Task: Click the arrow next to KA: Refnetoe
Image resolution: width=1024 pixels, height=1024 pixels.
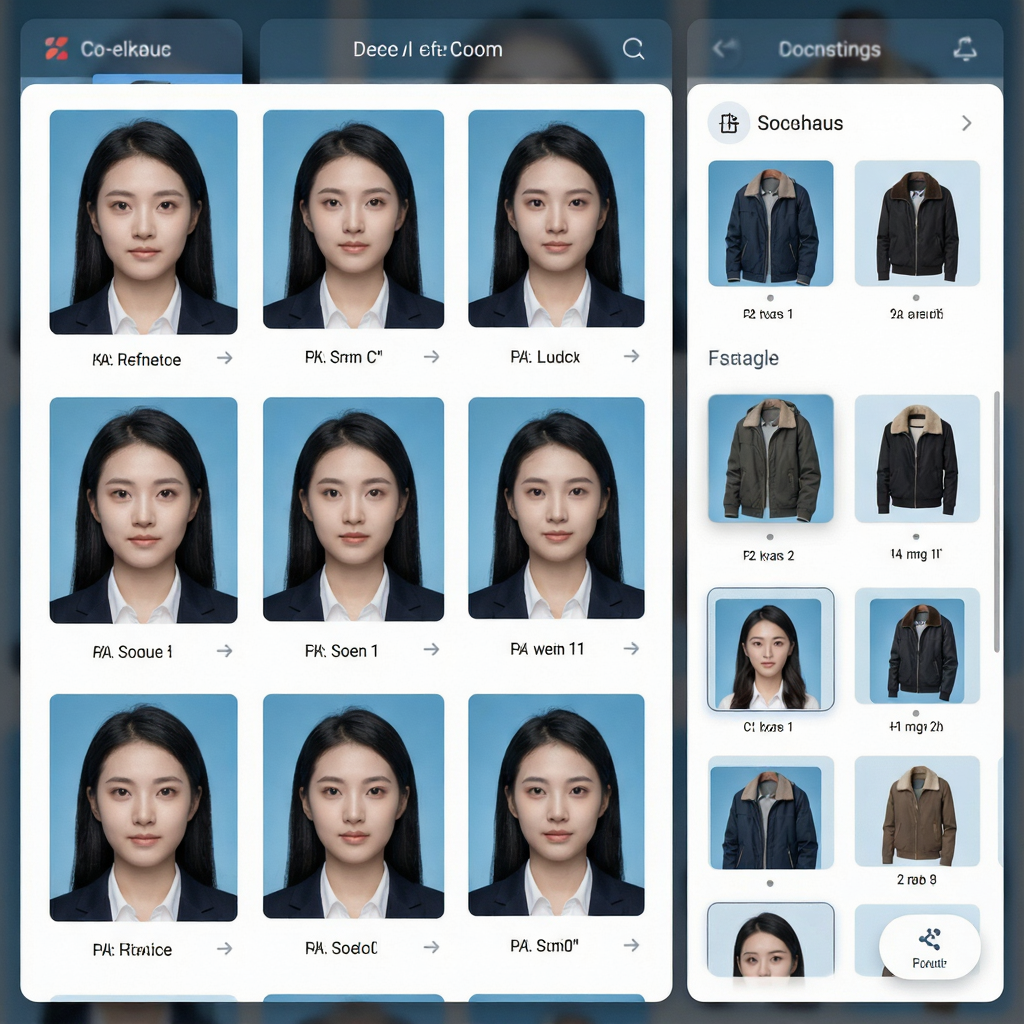Action: coord(225,358)
